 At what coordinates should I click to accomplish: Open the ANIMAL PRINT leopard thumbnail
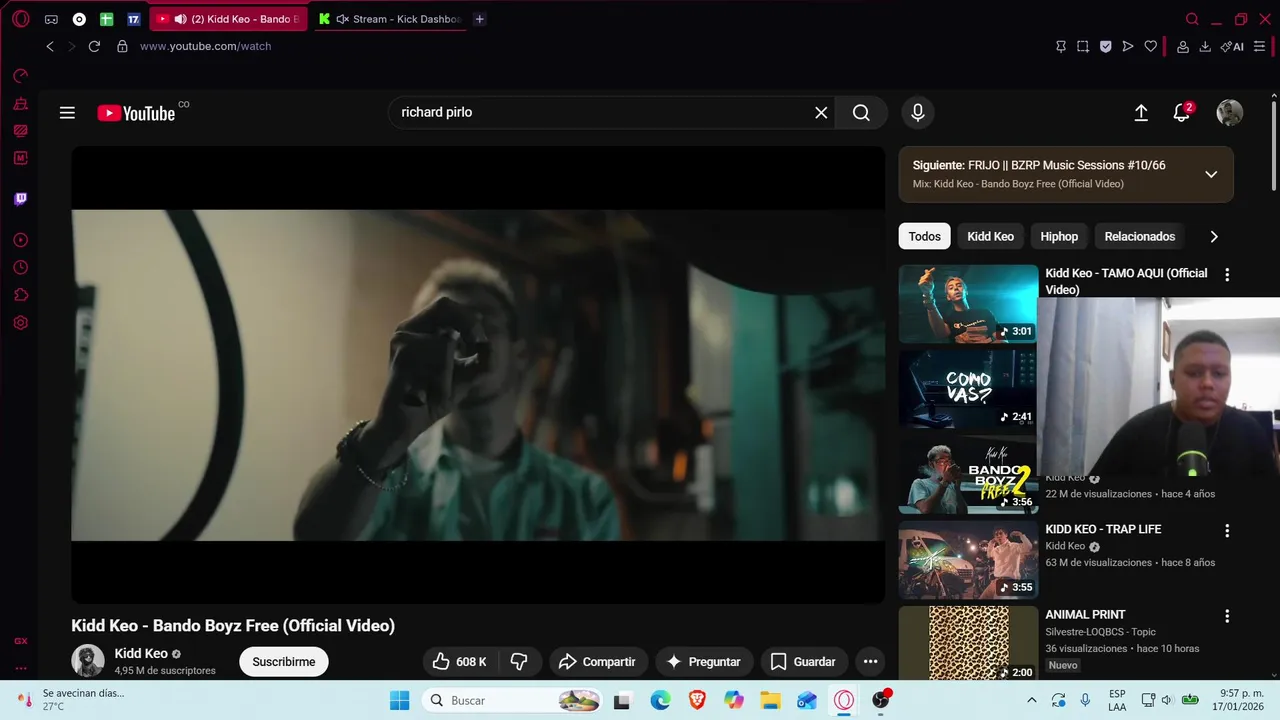pos(968,645)
